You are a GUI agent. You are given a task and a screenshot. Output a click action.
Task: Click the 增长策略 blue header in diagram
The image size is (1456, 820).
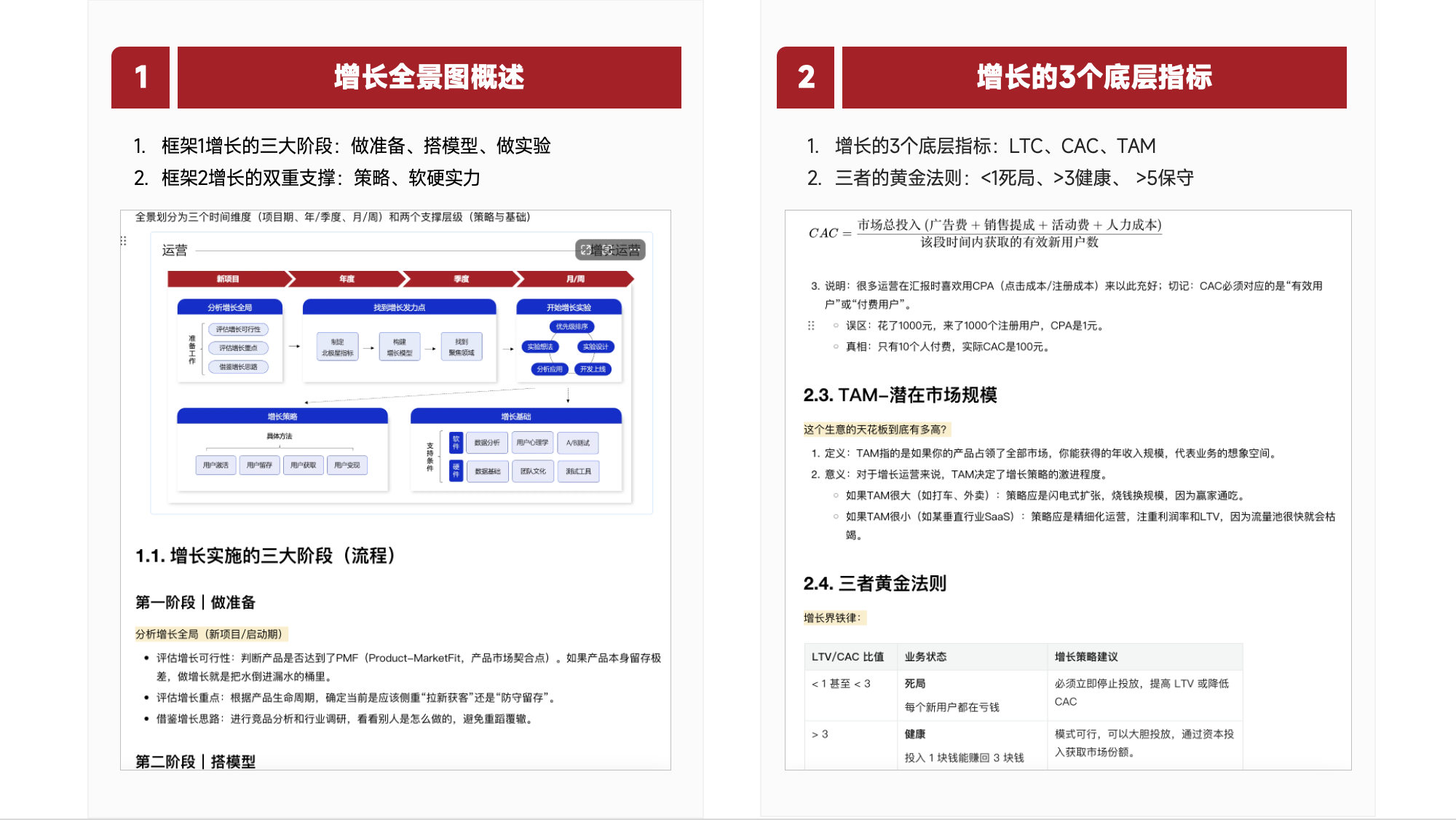click(x=282, y=417)
